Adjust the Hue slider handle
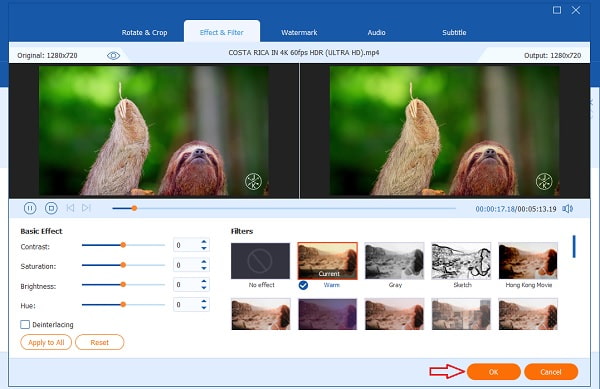The height and width of the screenshot is (389, 600). tap(123, 304)
